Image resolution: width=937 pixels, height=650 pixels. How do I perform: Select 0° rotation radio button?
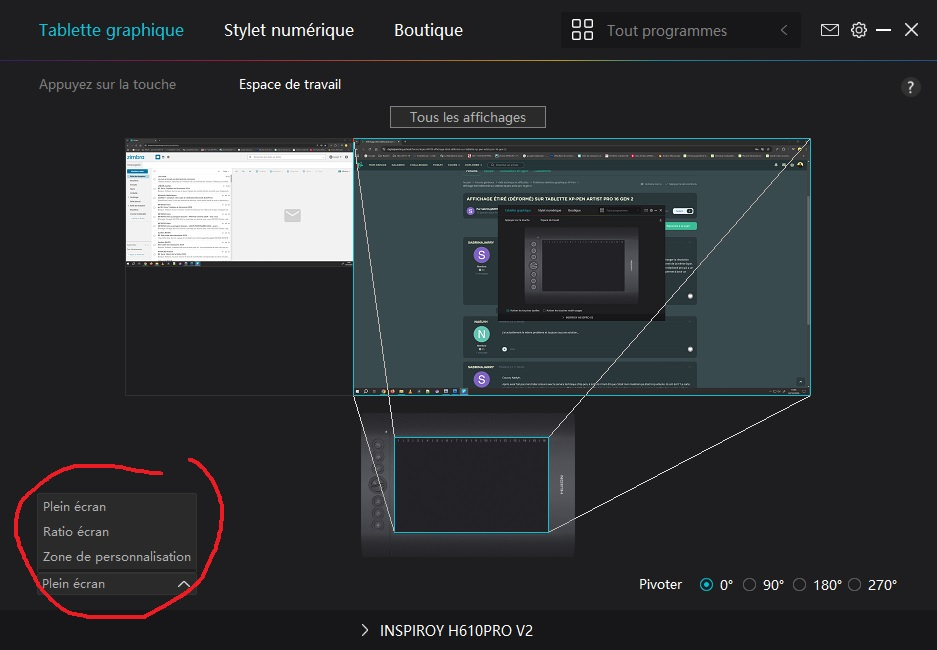click(707, 585)
